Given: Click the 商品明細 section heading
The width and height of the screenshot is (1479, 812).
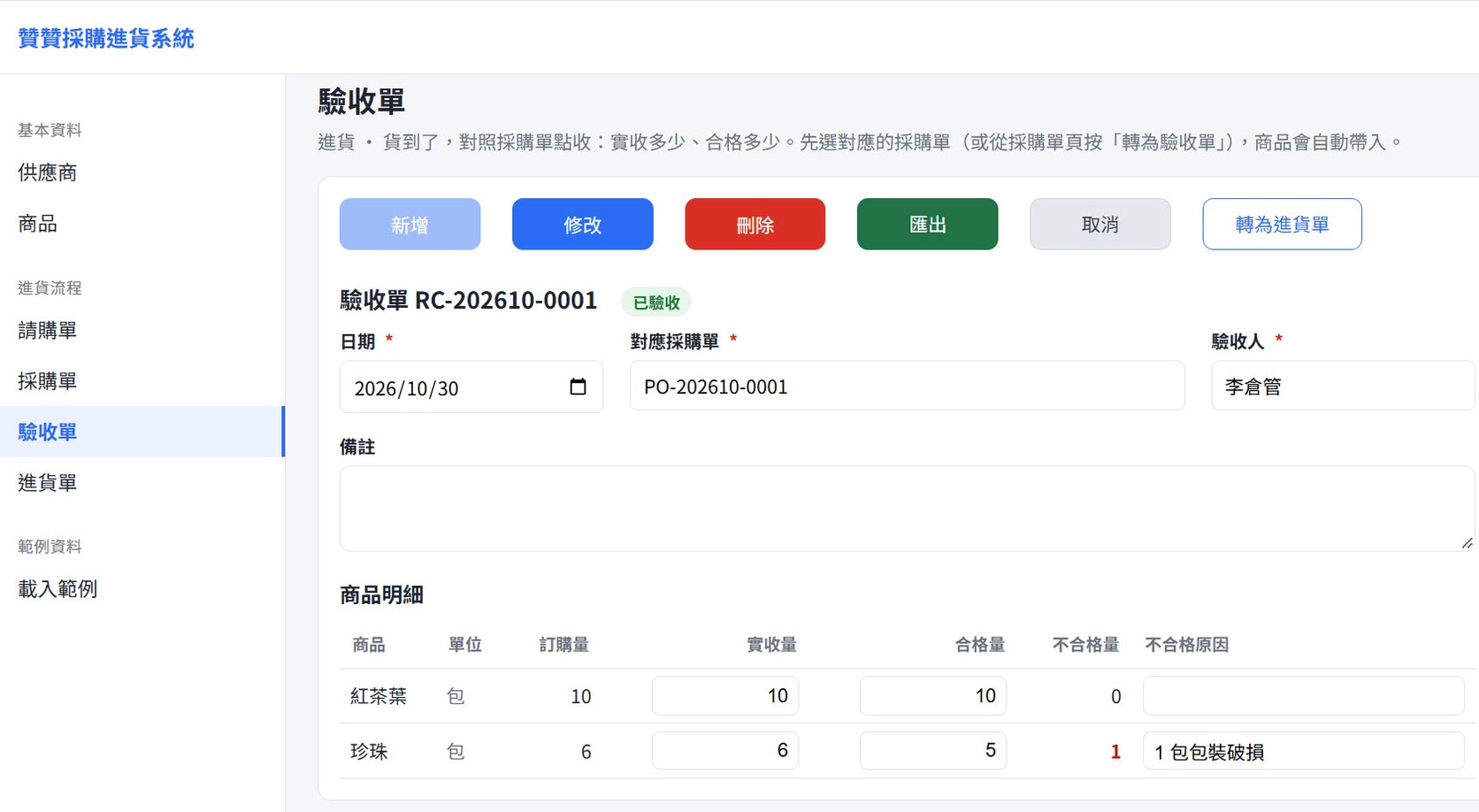Looking at the screenshot, I should pyautogui.click(x=381, y=594).
